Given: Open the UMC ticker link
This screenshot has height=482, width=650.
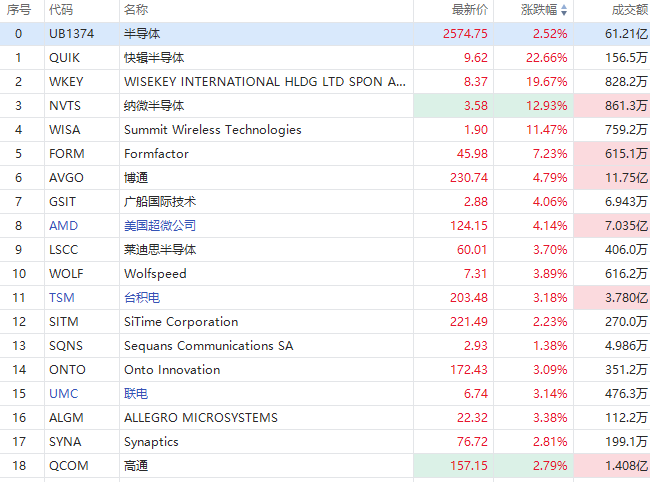Looking at the screenshot, I should pos(63,394).
